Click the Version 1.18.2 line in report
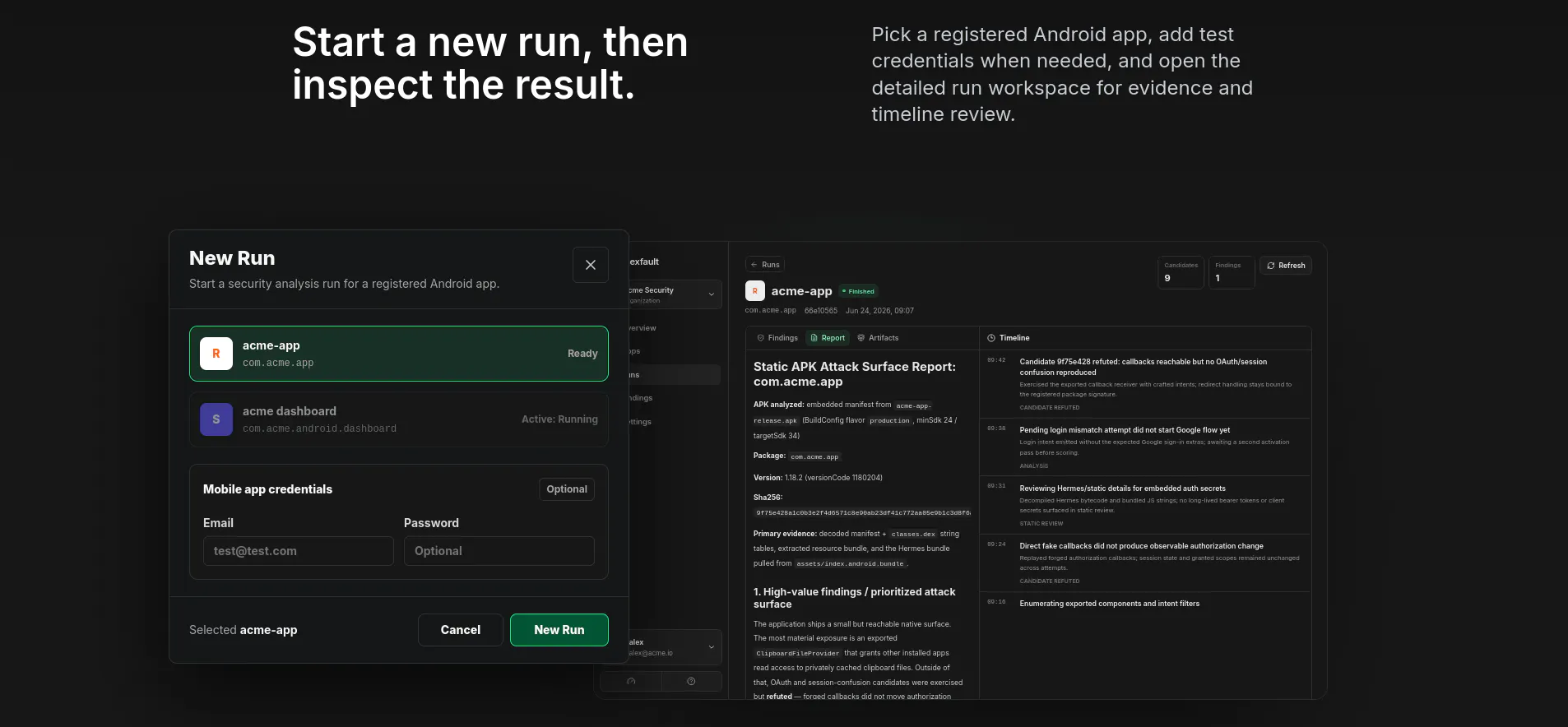This screenshot has width=1568, height=727. (x=818, y=478)
